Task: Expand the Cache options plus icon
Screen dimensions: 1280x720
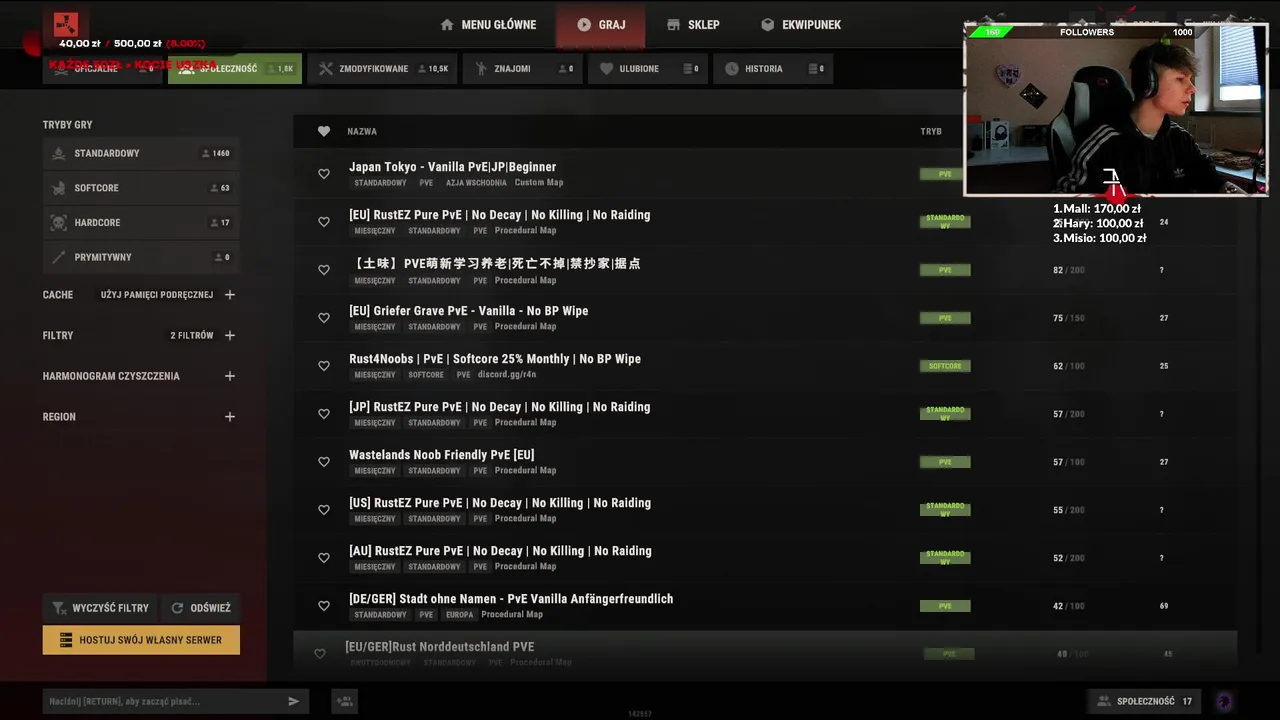Action: coord(230,295)
